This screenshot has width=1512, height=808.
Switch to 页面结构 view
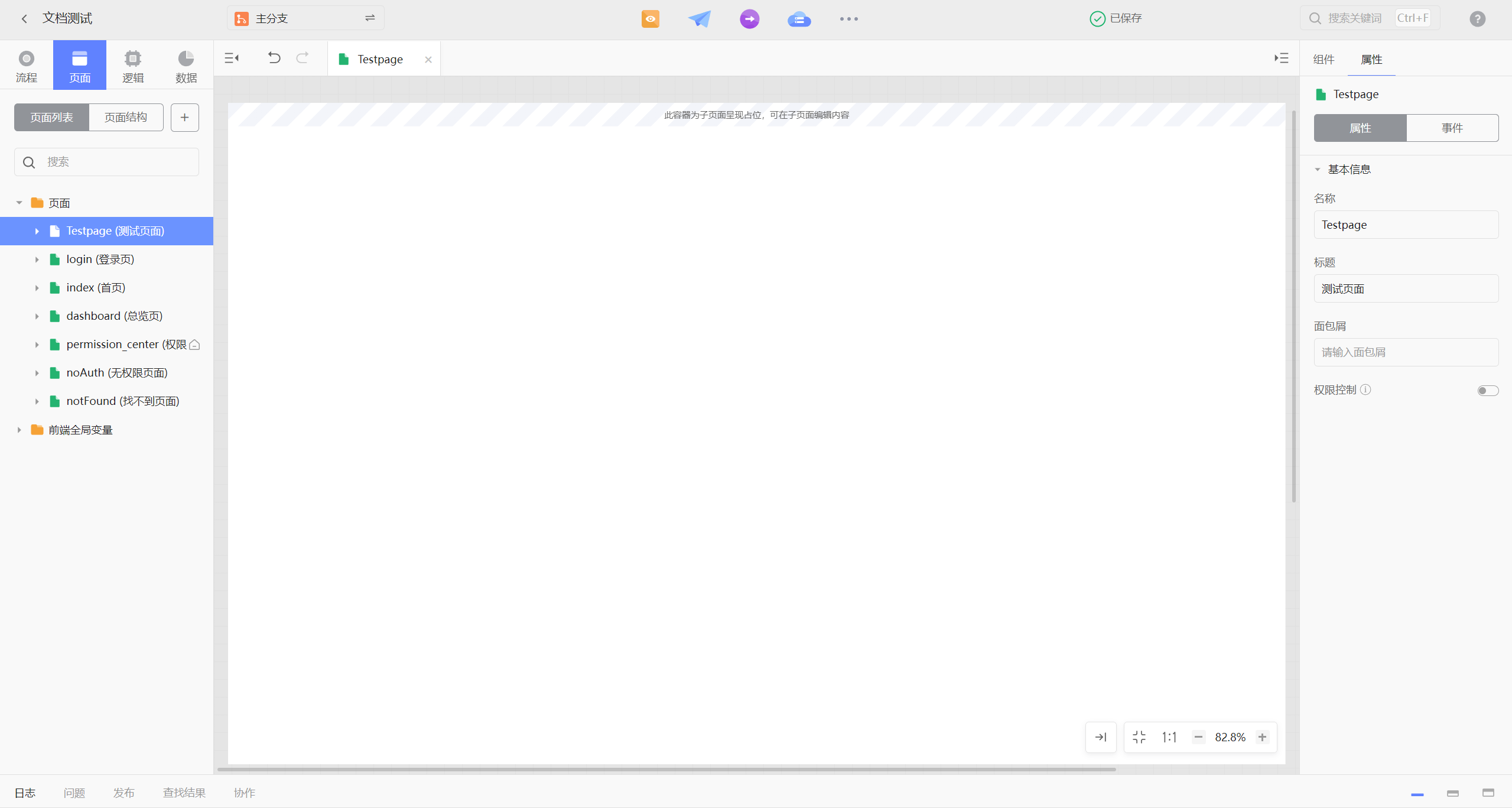tap(126, 117)
